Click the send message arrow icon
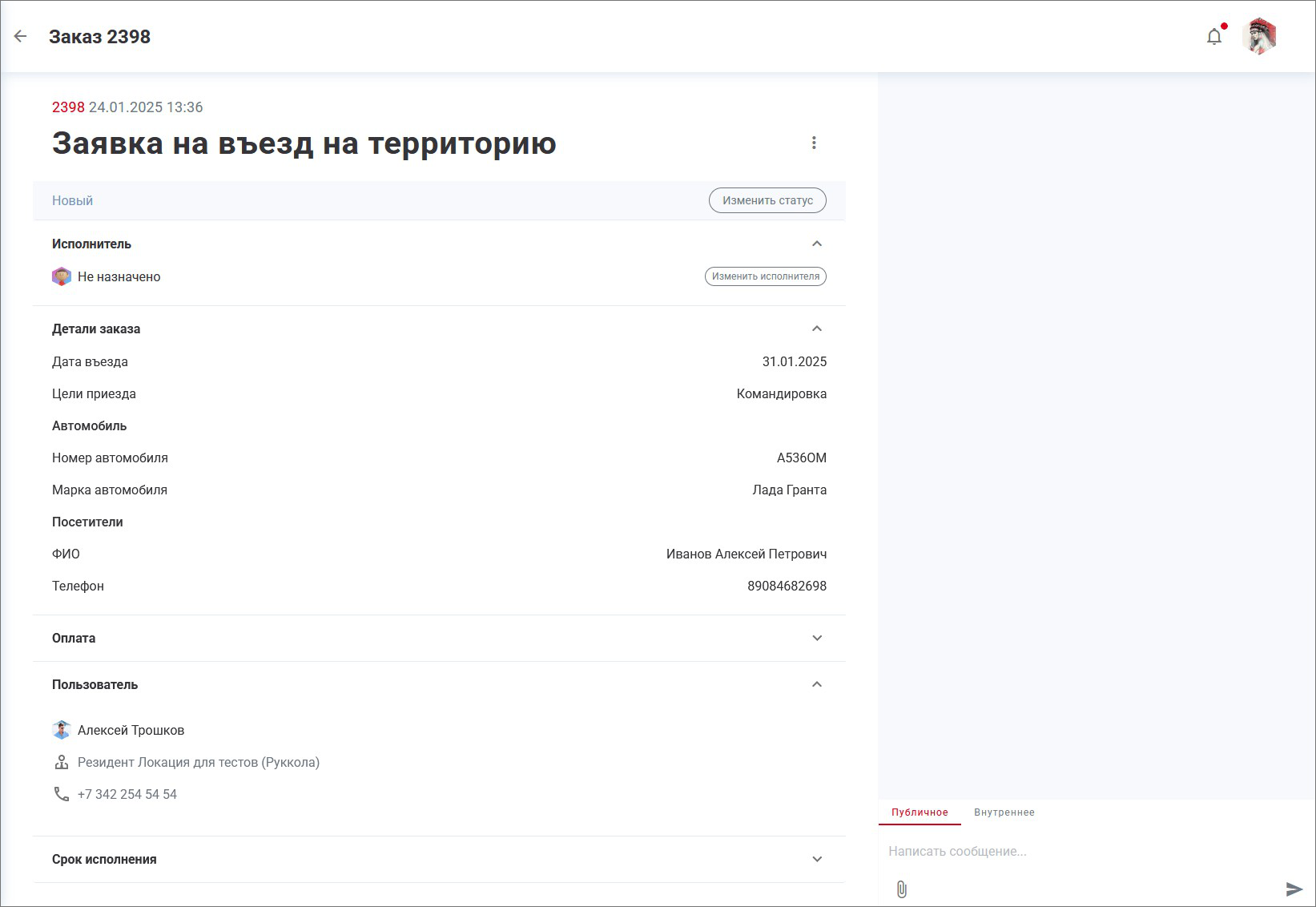The image size is (1316, 907). [x=1294, y=889]
